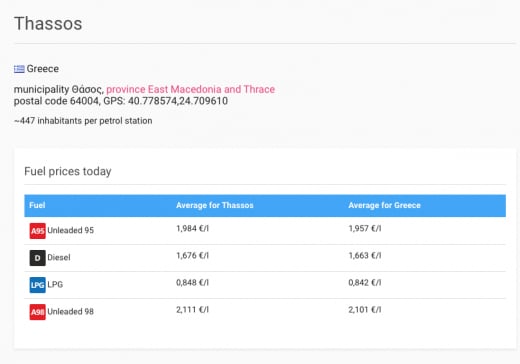Click the Thassos page title
Viewport: 520px width, 364px height.
(48, 24)
